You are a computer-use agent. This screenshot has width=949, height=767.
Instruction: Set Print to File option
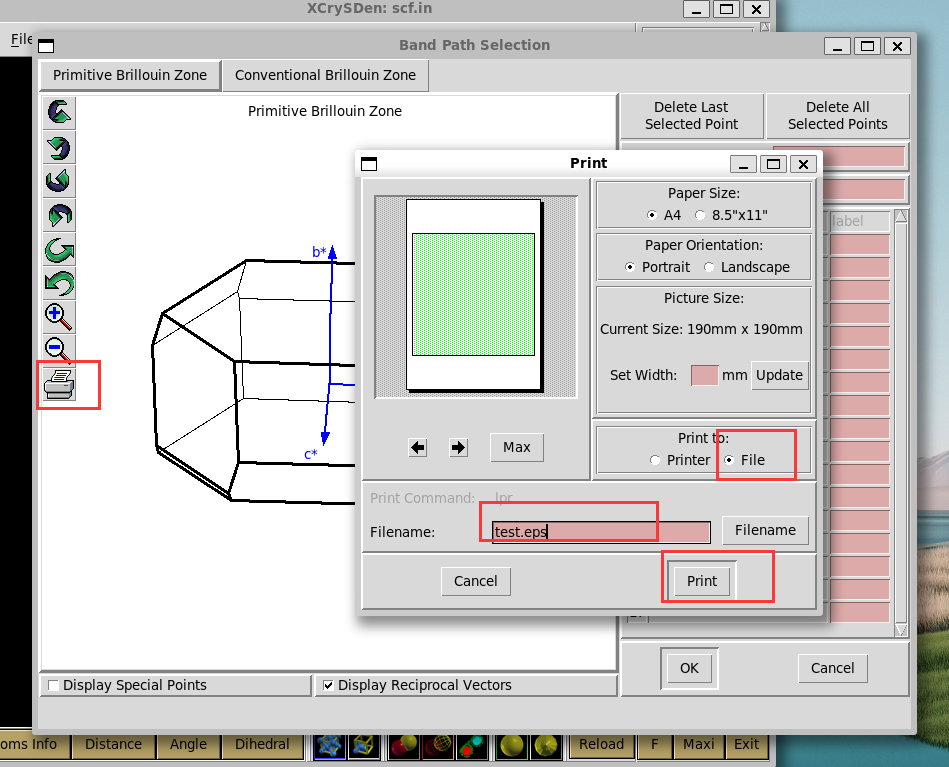tap(744, 460)
